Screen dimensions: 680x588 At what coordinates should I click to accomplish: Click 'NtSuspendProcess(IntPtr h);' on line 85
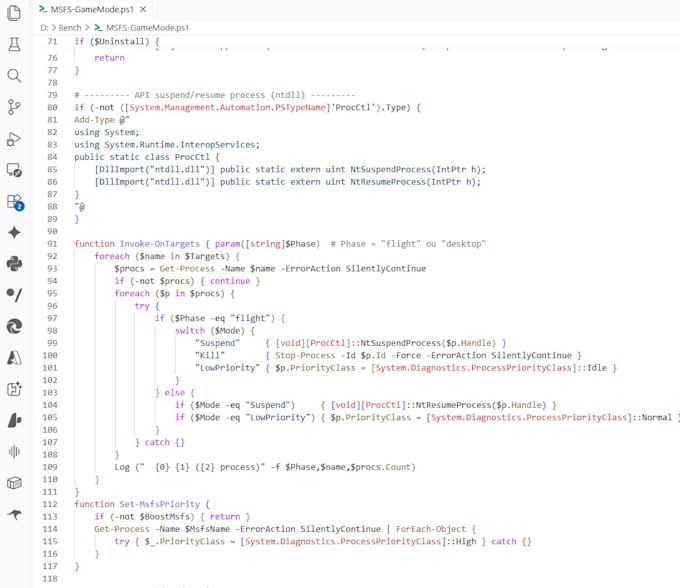click(418, 170)
